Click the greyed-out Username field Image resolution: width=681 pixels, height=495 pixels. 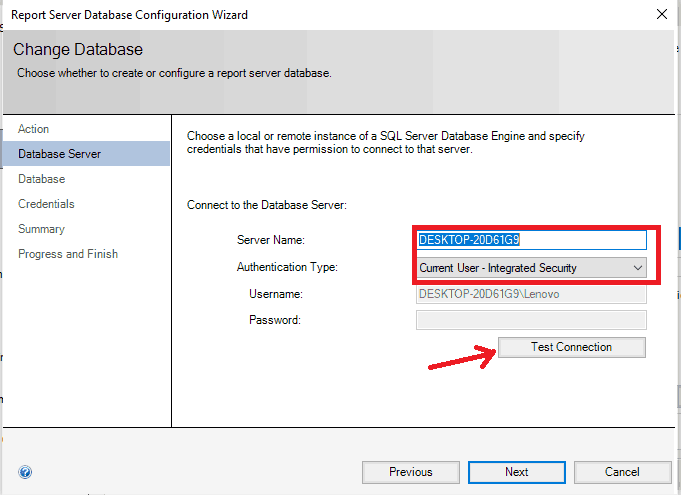click(x=531, y=294)
